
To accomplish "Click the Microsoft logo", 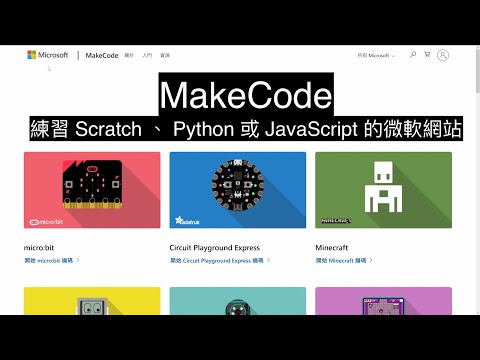I will click(x=48, y=55).
